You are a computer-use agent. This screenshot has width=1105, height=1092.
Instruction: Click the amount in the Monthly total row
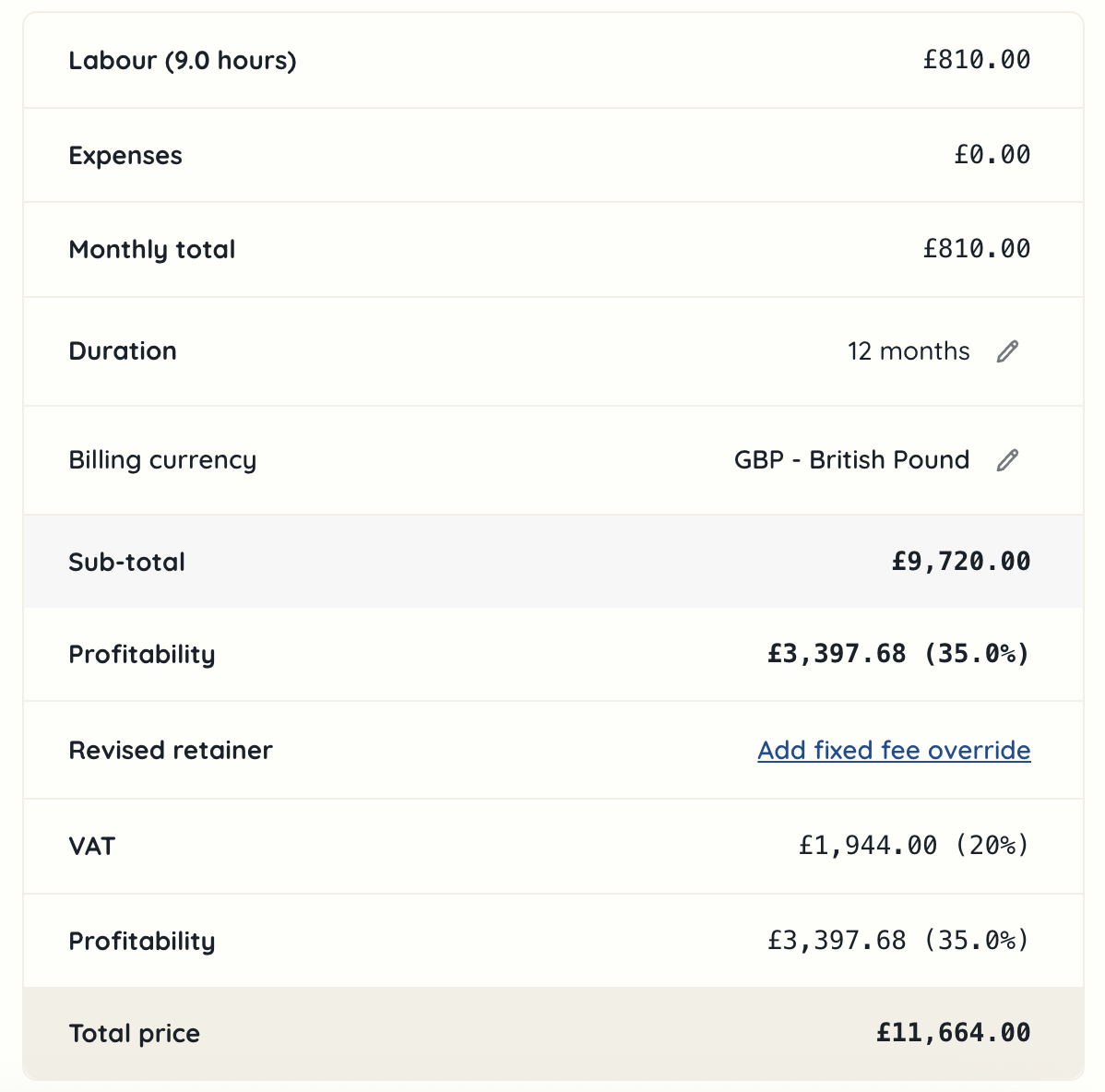[977, 249]
